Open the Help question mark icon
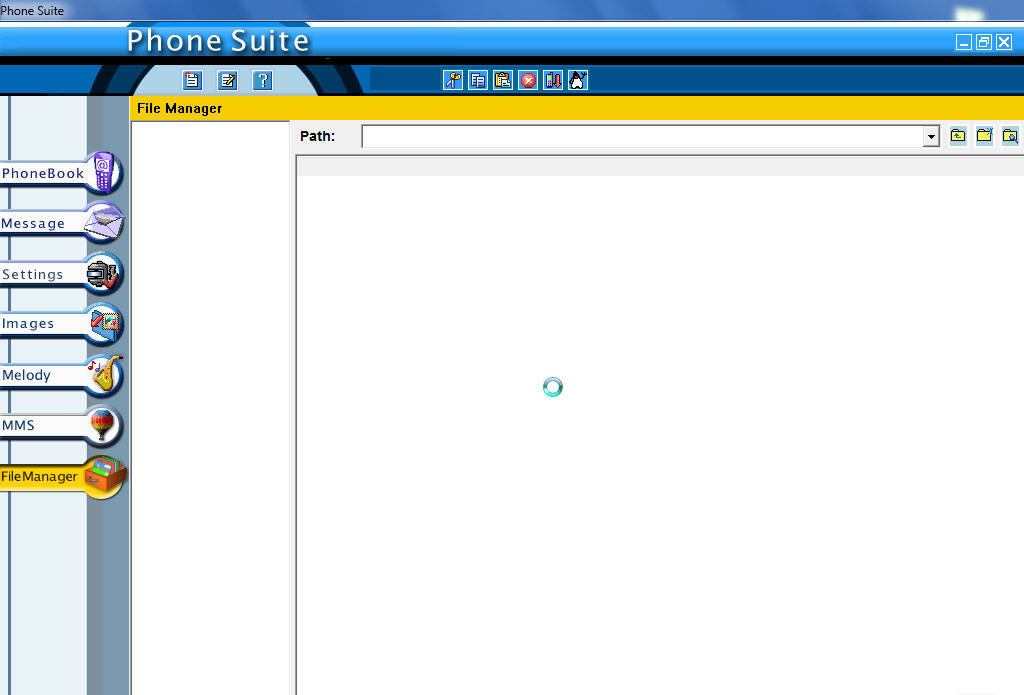1024x695 pixels. point(262,81)
